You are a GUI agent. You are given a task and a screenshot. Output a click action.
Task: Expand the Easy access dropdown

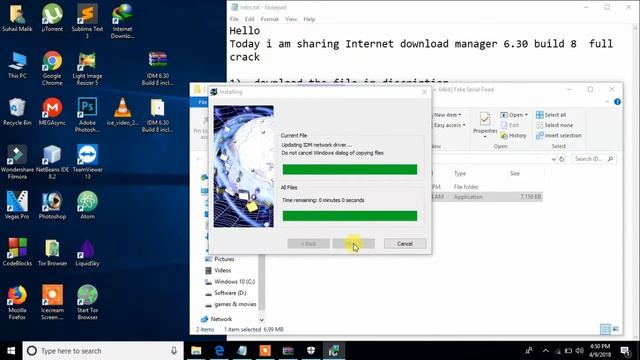(449, 125)
